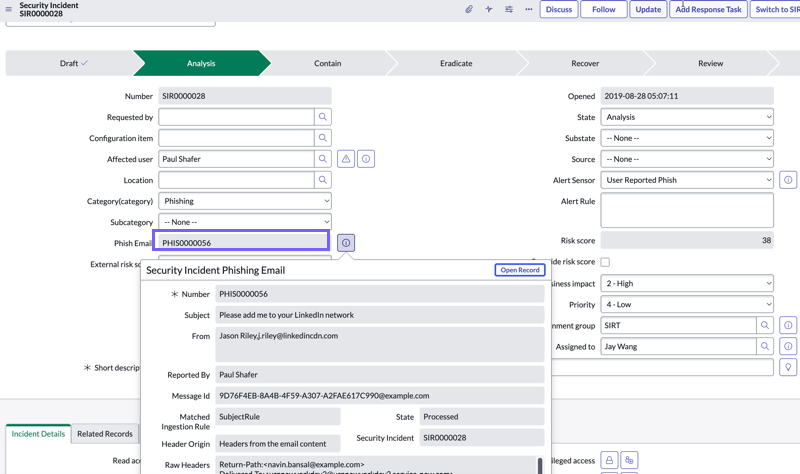Click Open Record in phishing email popup
Viewport: 800px width, 474px height.
(520, 270)
